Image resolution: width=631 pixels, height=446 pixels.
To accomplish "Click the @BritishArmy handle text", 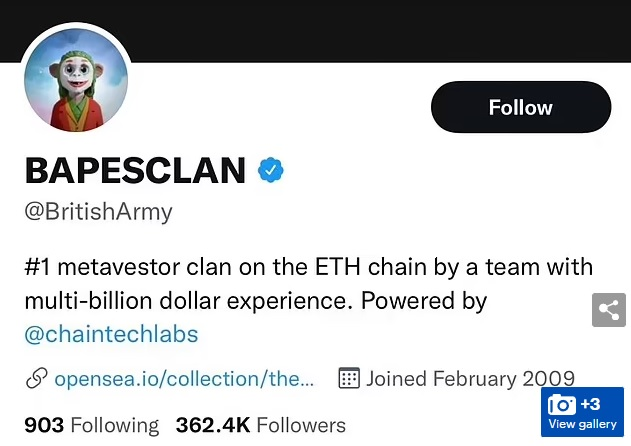I will (x=98, y=212).
